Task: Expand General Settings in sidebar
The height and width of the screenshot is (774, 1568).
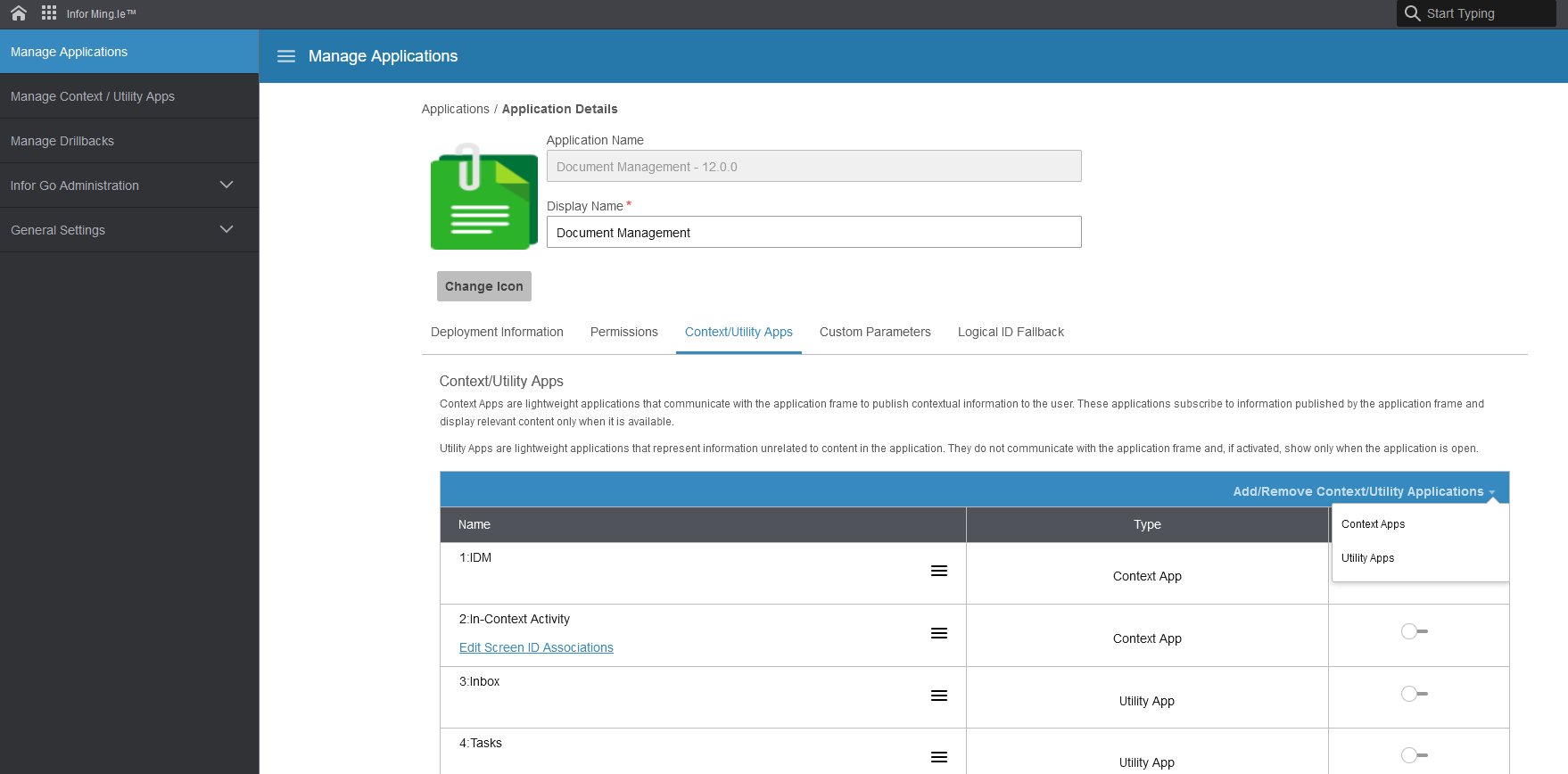Action: pyautogui.click(x=227, y=230)
